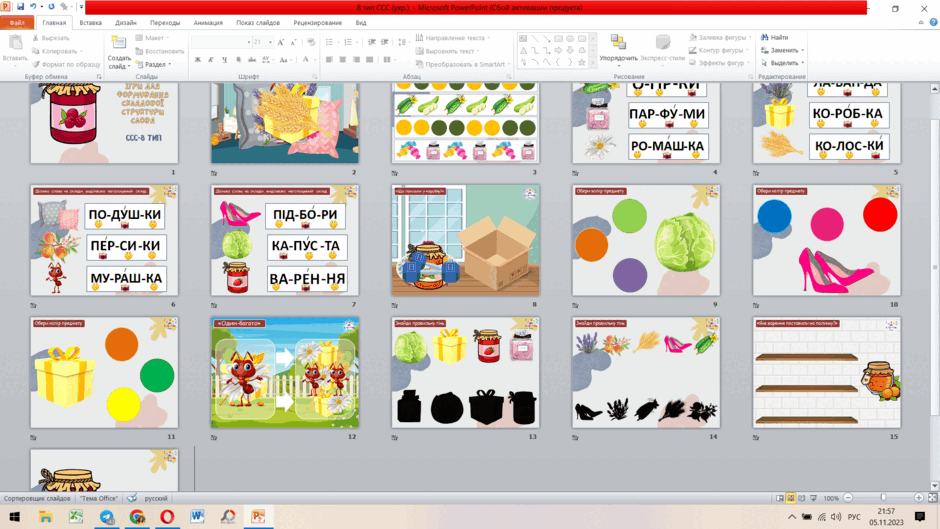Click the Windows Start button
Image resolution: width=940 pixels, height=529 pixels.
[x=15, y=516]
